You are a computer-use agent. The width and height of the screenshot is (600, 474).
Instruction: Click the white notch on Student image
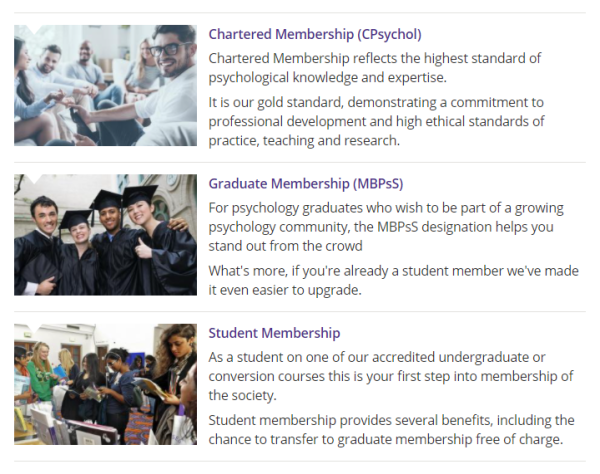click(x=35, y=327)
